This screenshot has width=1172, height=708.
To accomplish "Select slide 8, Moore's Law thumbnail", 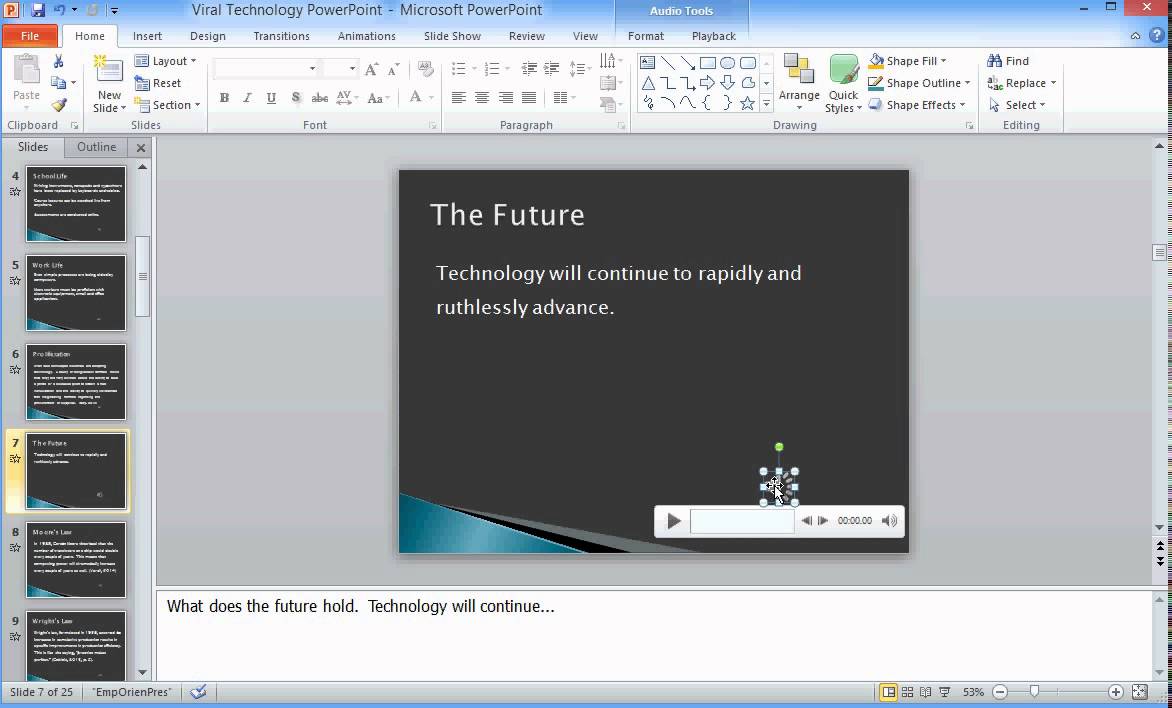I will [77, 560].
